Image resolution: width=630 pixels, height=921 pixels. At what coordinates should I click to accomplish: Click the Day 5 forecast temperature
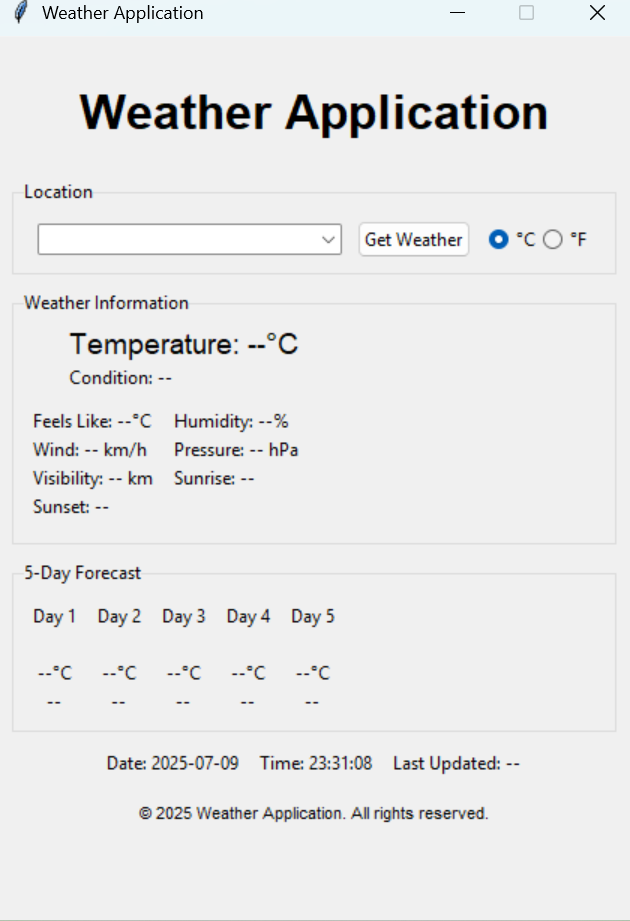click(x=313, y=673)
